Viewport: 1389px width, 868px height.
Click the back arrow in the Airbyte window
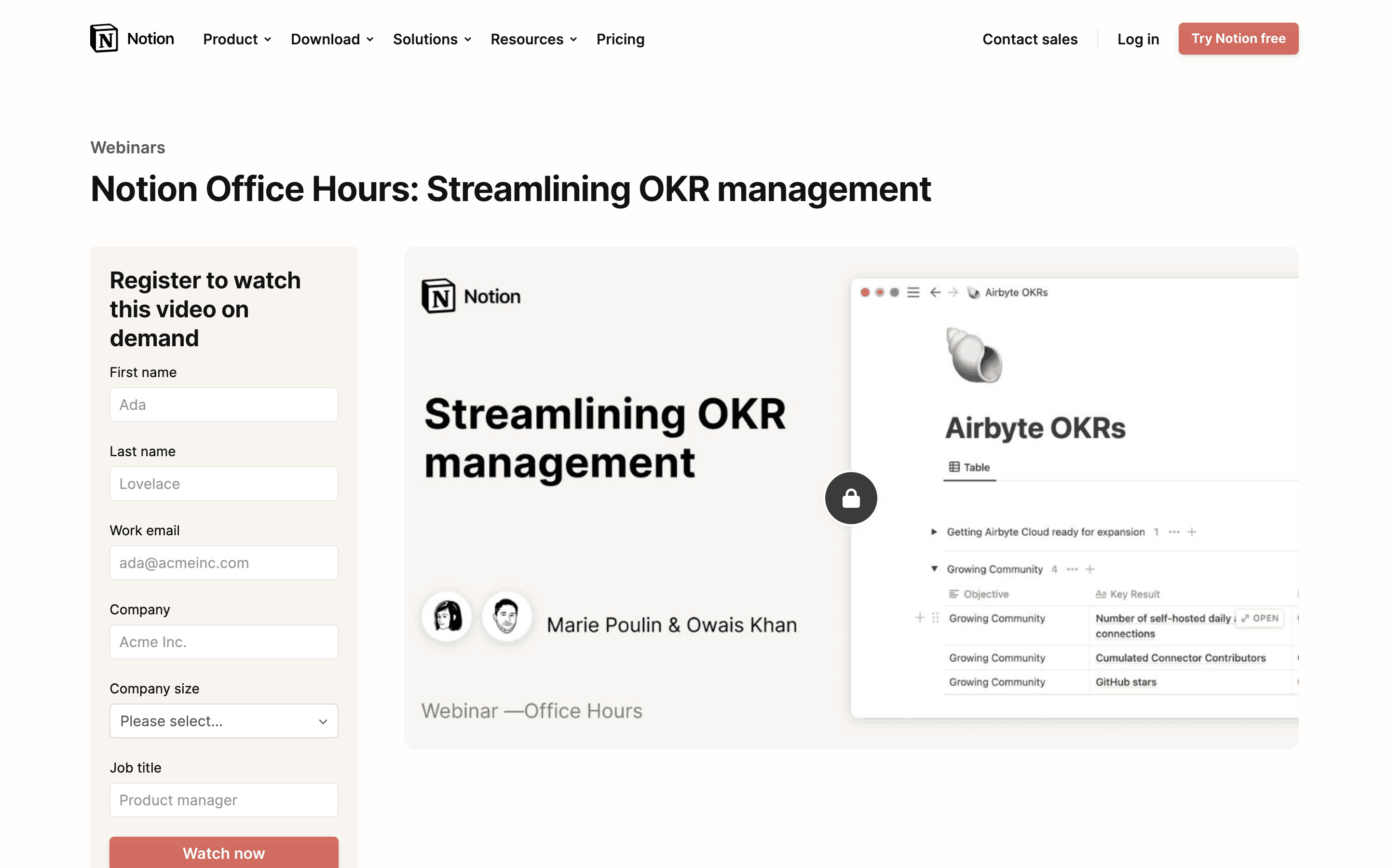935,293
